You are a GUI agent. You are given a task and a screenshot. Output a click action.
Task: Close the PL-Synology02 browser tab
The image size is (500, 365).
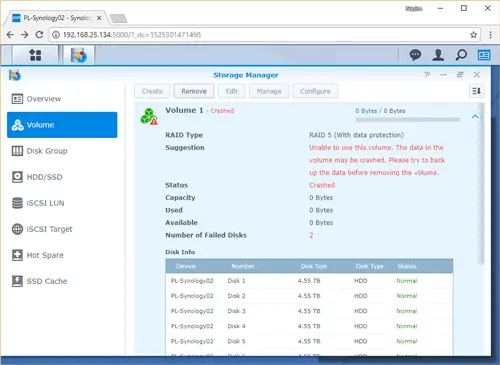pyautogui.click(x=99, y=18)
